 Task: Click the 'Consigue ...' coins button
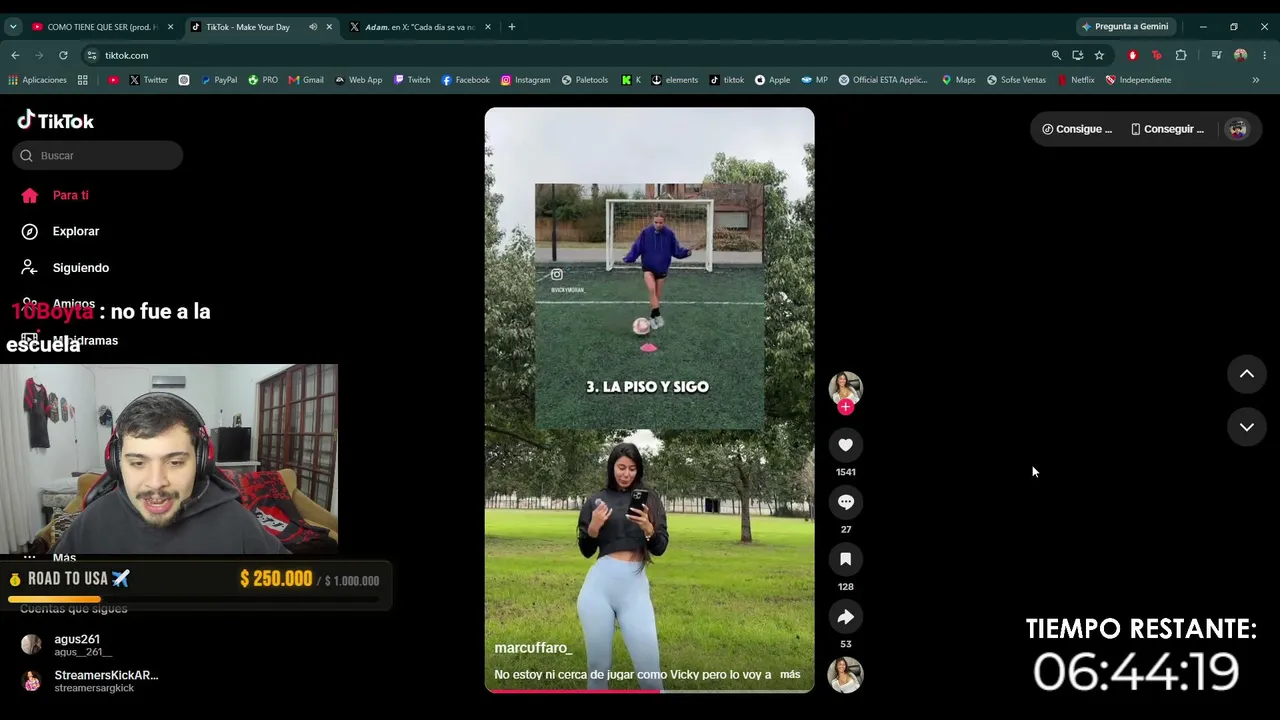coord(1077,129)
